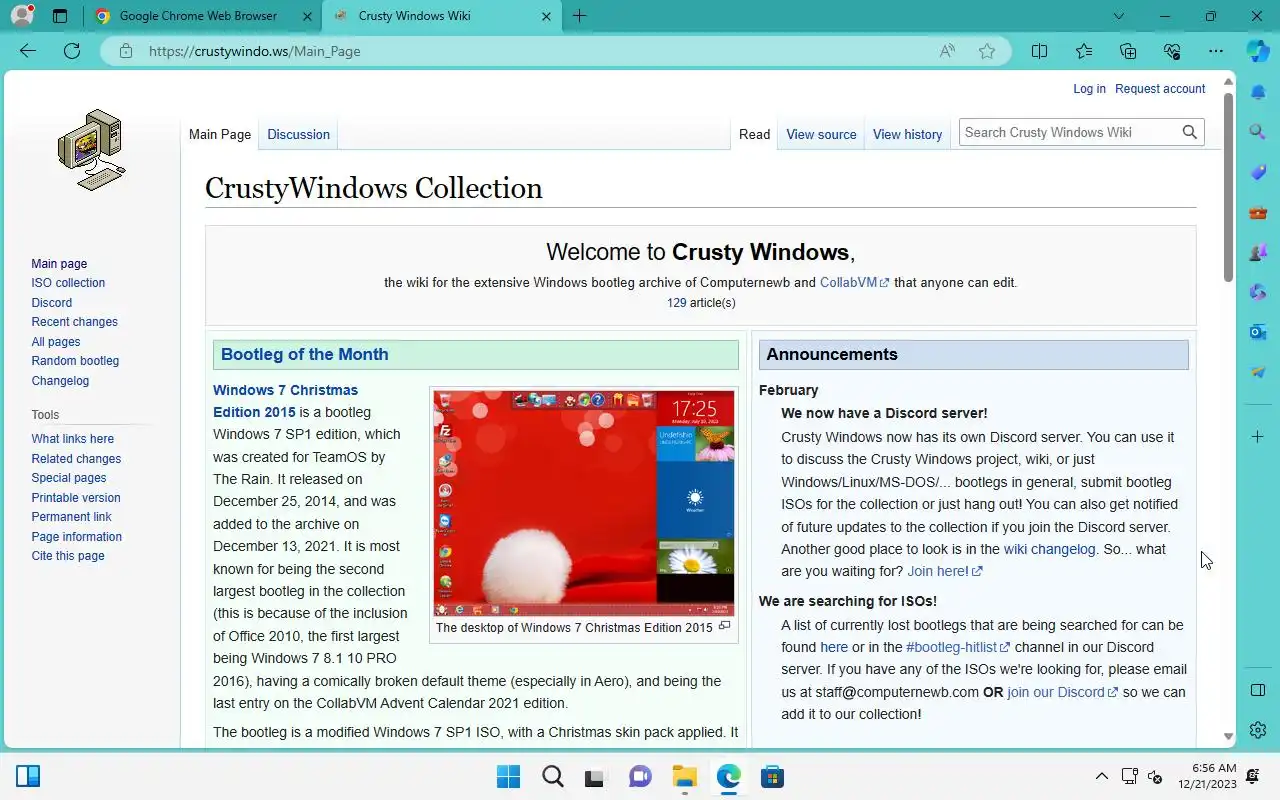
Task: Select the Main Page wiki tab
Action: click(220, 134)
